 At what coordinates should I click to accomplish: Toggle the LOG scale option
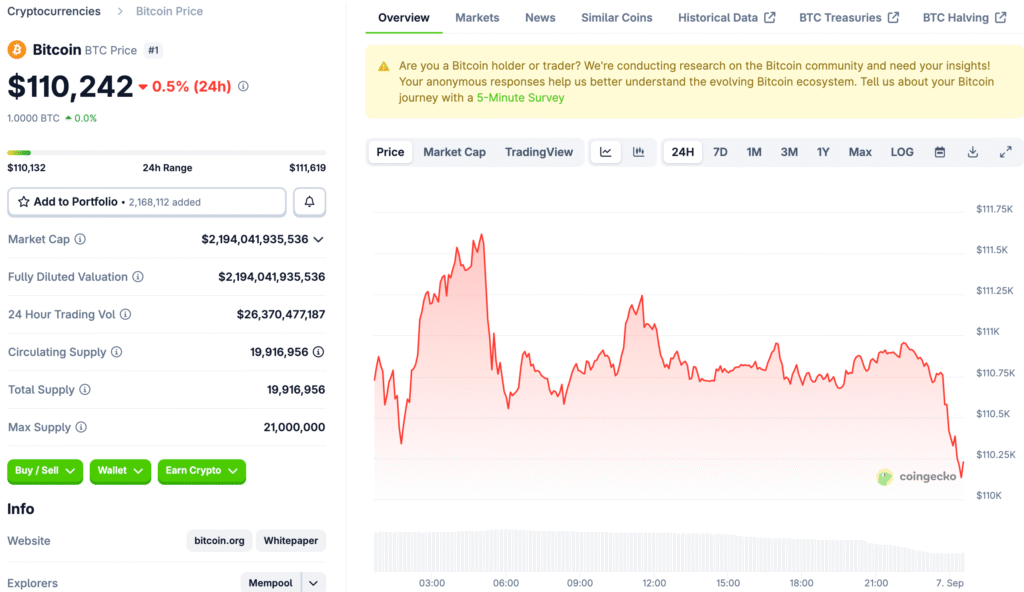point(902,152)
